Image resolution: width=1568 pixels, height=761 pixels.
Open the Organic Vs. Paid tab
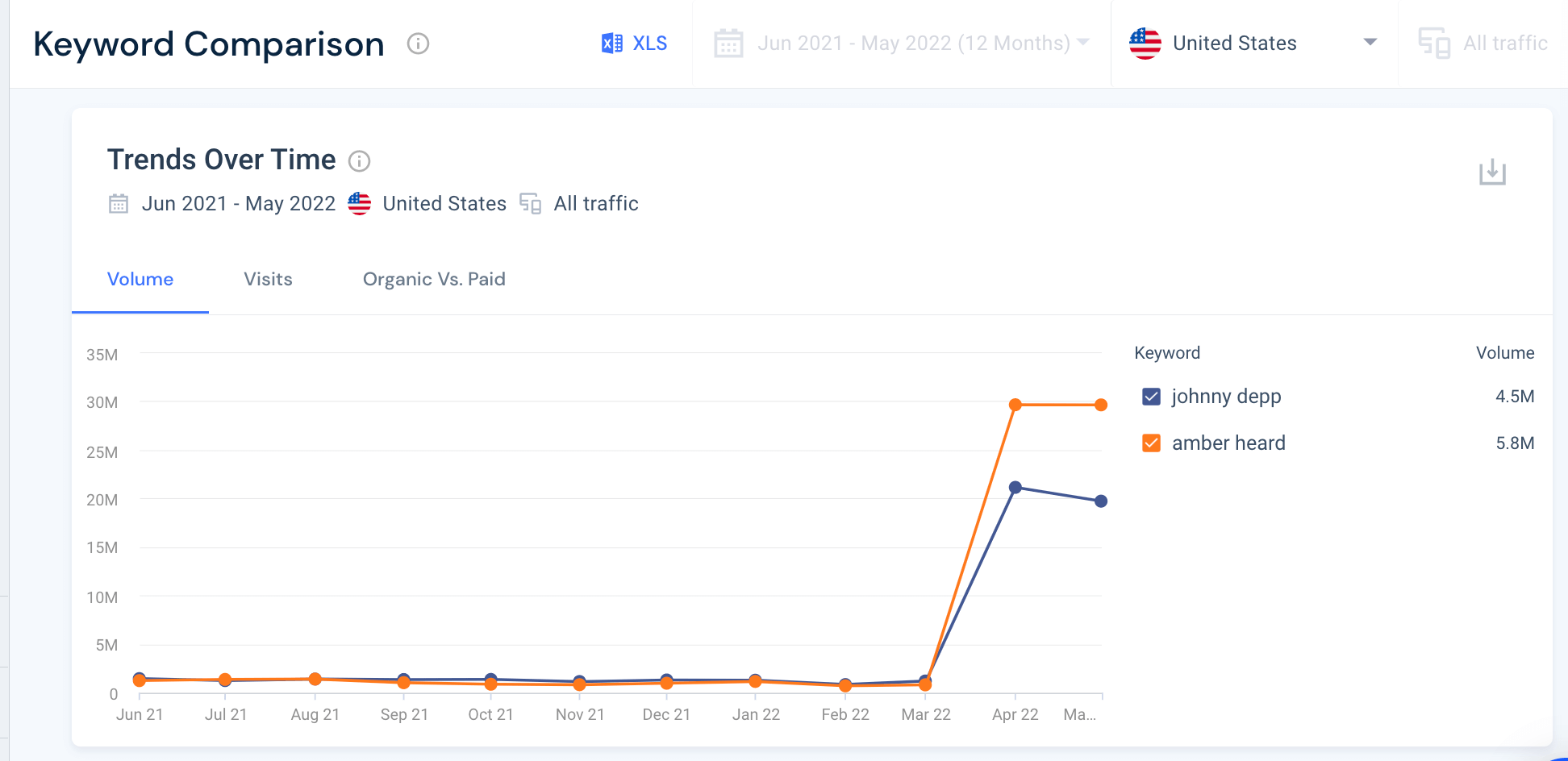click(434, 279)
